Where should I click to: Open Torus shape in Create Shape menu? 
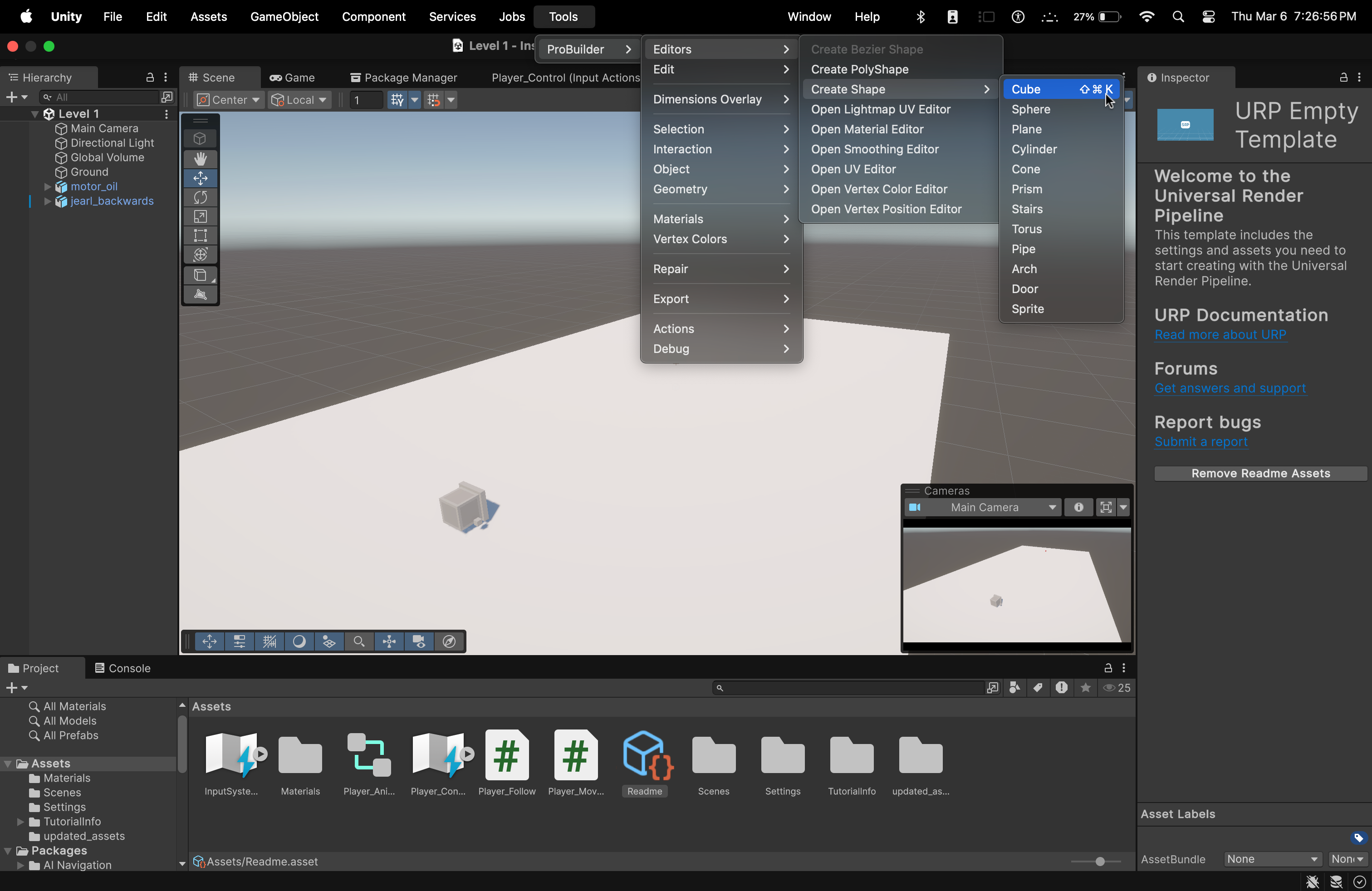pos(1061,229)
